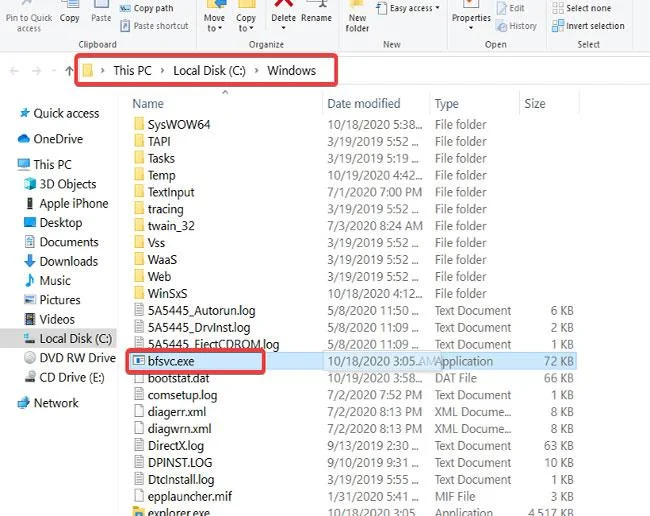Select DPINST.LOG file icon
This screenshot has width=650, height=516.
pos(139,462)
